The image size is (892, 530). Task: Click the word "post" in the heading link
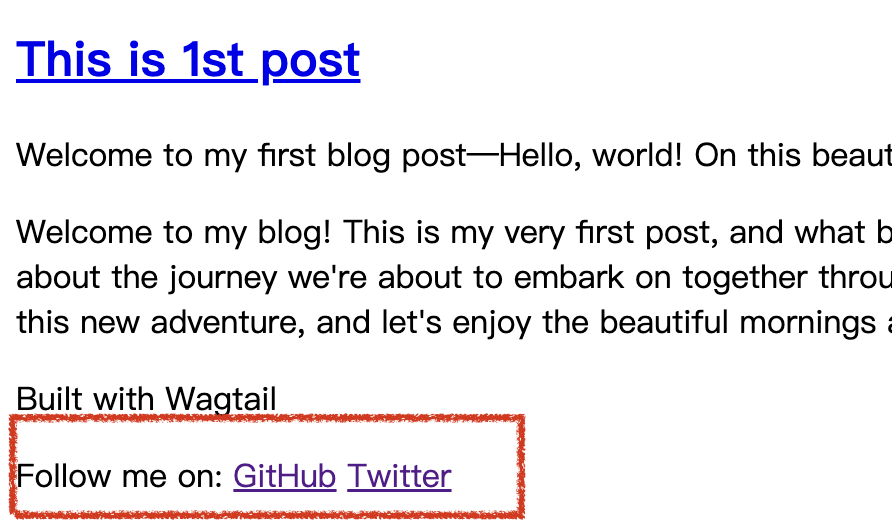click(x=311, y=63)
